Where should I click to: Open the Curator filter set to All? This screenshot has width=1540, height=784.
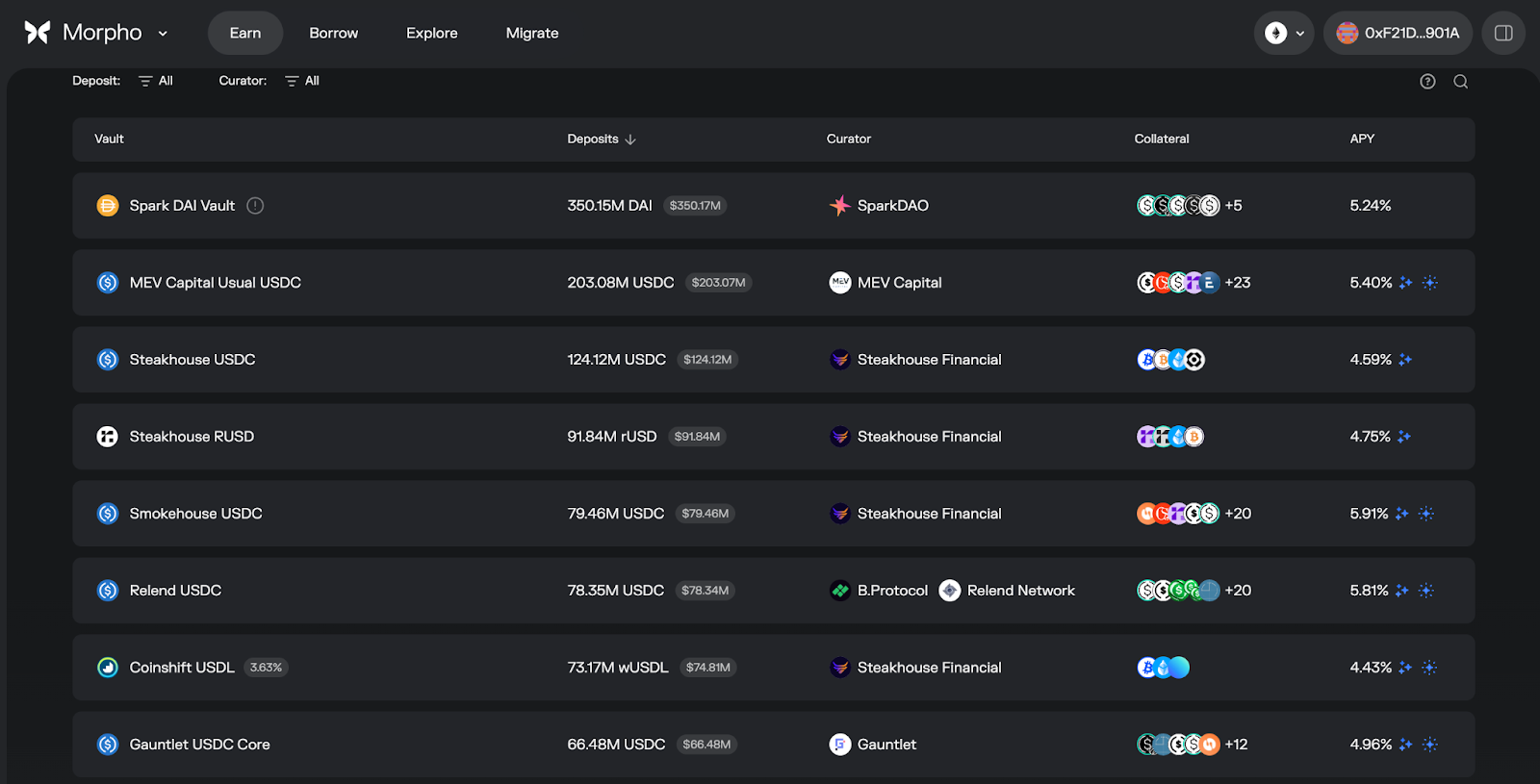[302, 81]
